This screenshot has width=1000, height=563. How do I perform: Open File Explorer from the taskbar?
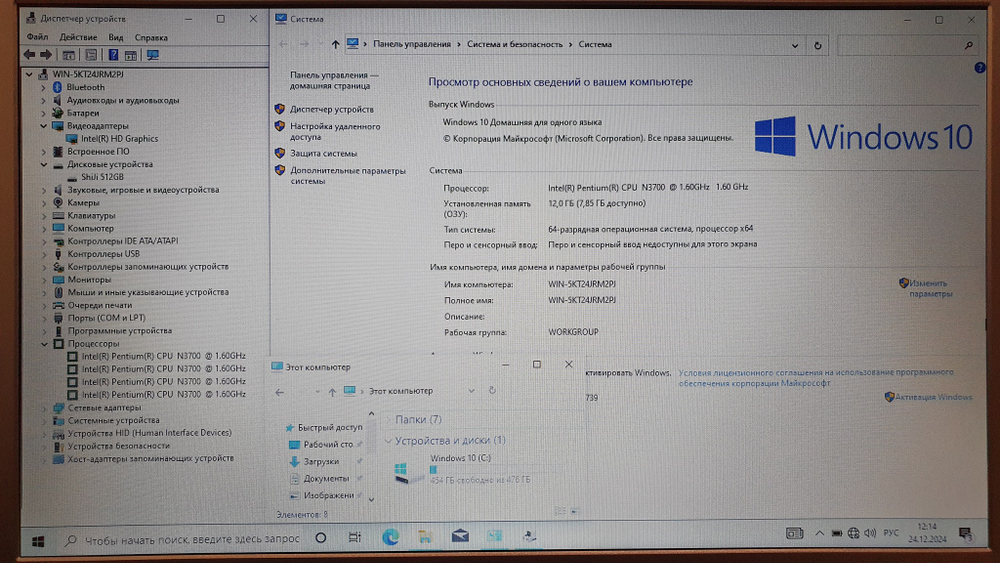click(425, 537)
